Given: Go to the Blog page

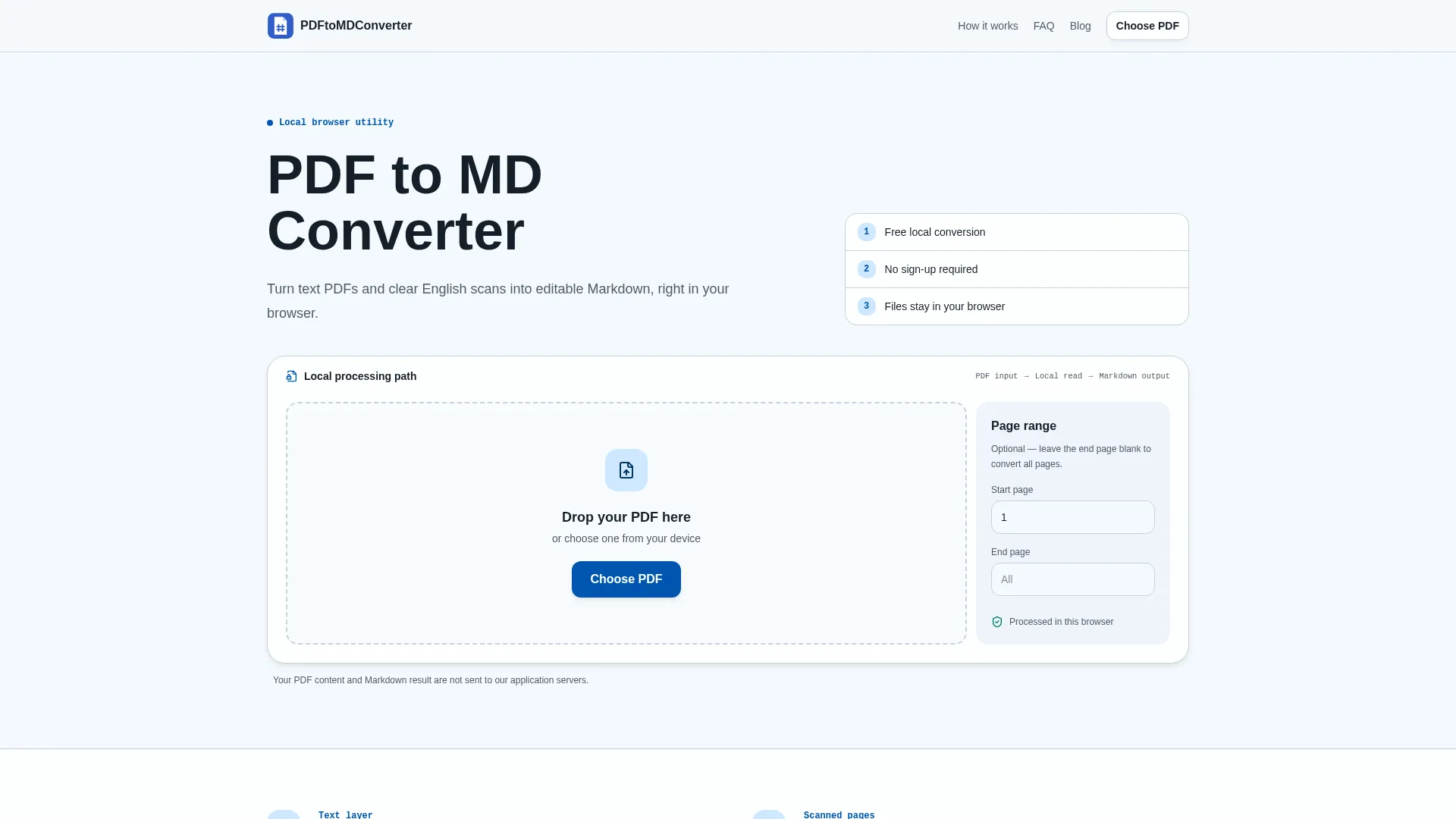Looking at the screenshot, I should point(1080,26).
